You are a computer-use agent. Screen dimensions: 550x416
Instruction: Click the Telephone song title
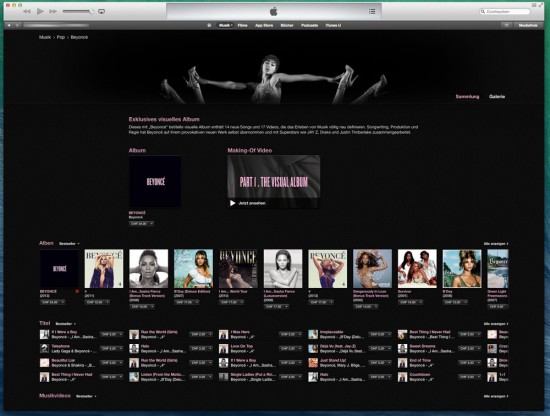tap(61, 346)
